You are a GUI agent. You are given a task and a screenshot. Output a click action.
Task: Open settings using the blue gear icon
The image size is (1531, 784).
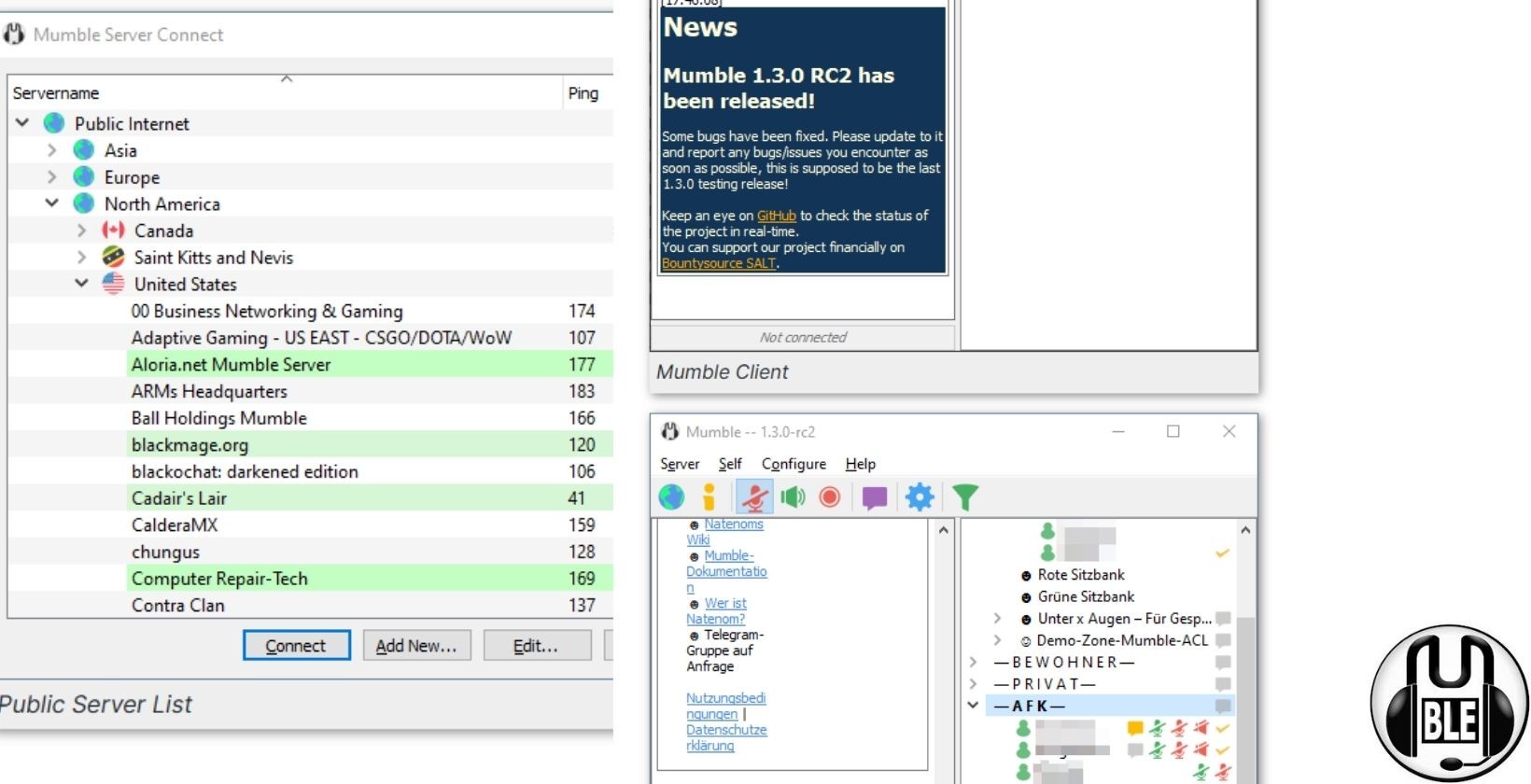click(920, 497)
